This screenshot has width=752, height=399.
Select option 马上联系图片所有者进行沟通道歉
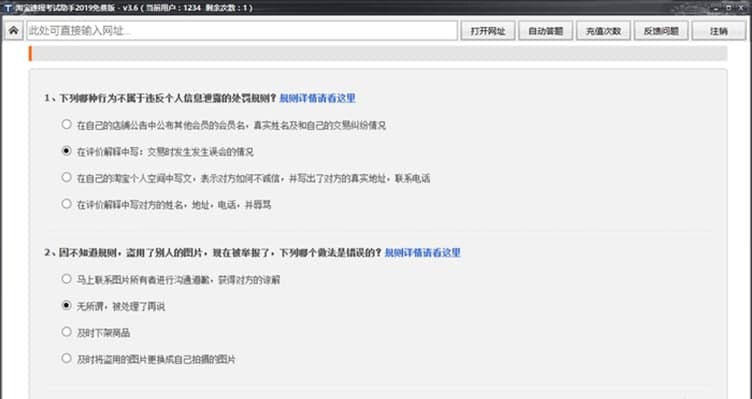[x=67, y=279]
